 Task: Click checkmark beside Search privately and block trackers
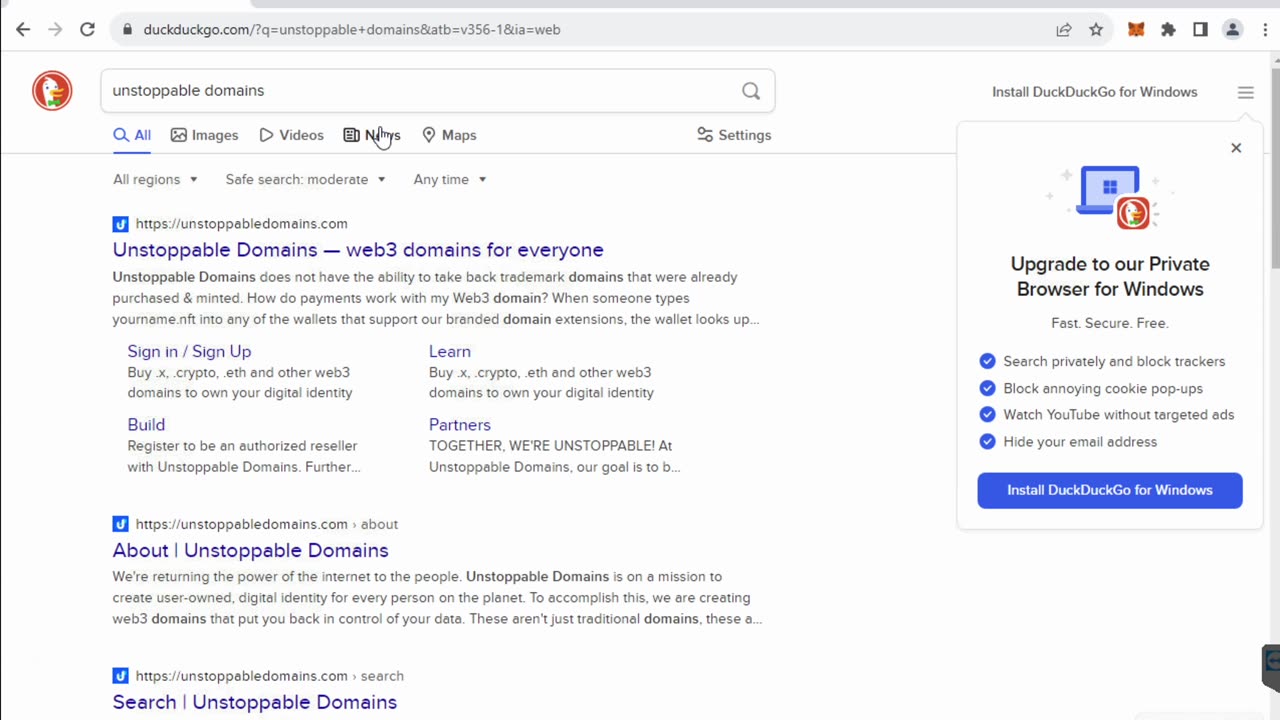988,361
